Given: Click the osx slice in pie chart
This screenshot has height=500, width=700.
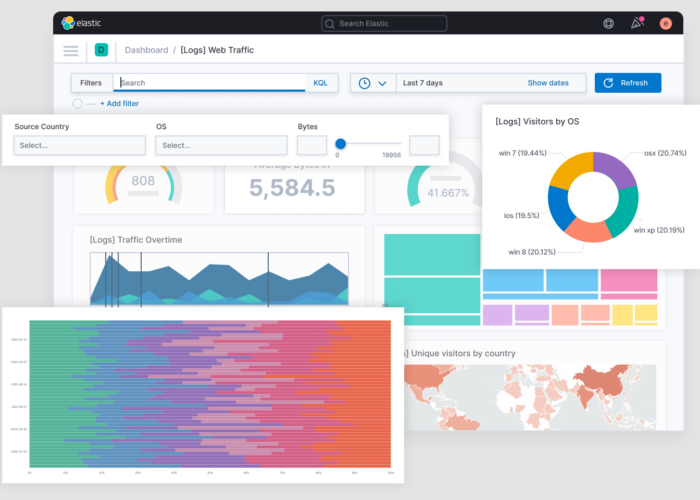Looking at the screenshot, I should pos(612,170).
